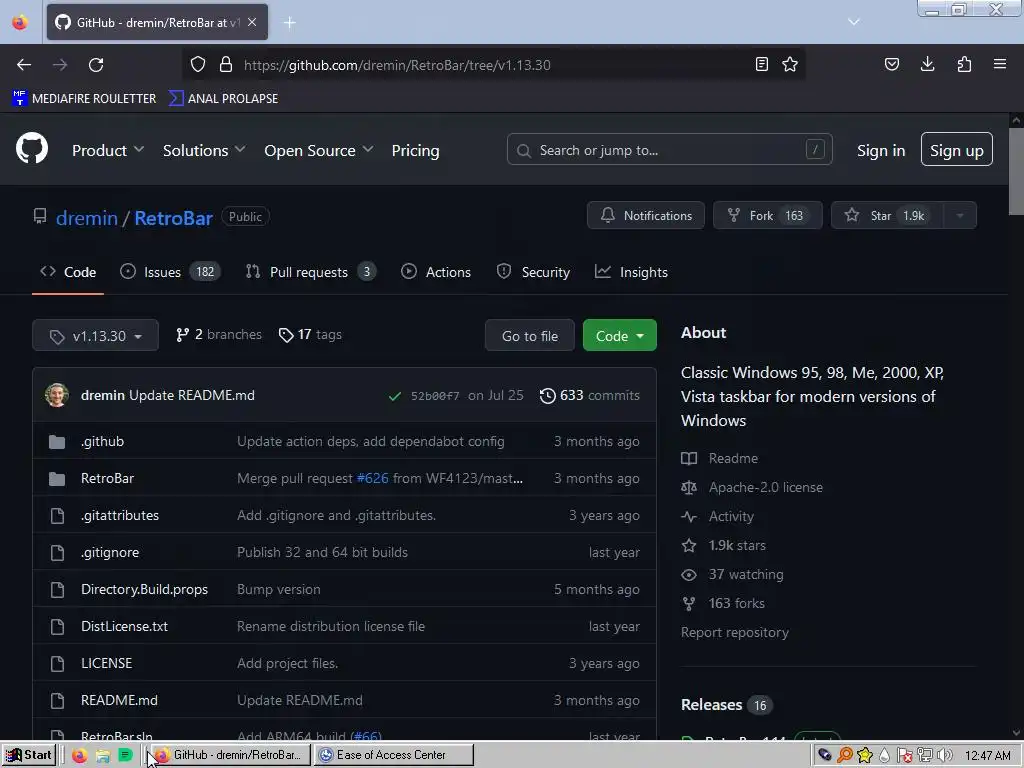Open the Firefox hamburger menu
1024x768 pixels.
(x=1000, y=64)
